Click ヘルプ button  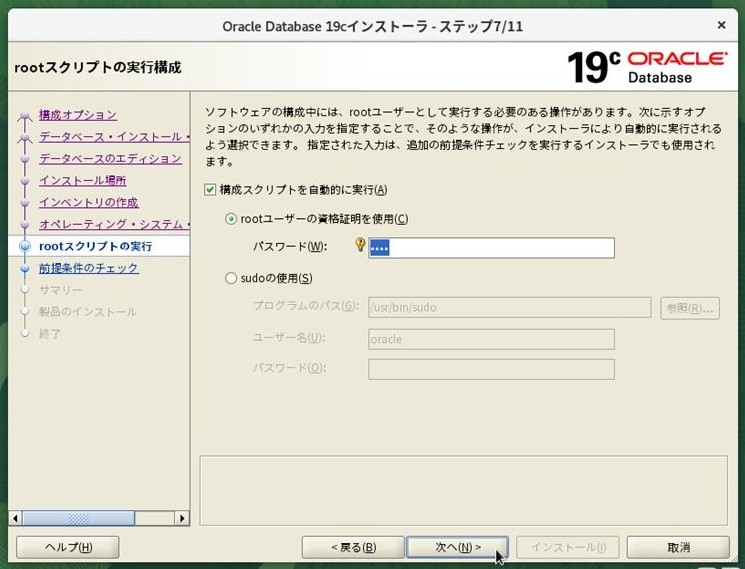pyautogui.click(x=68, y=547)
